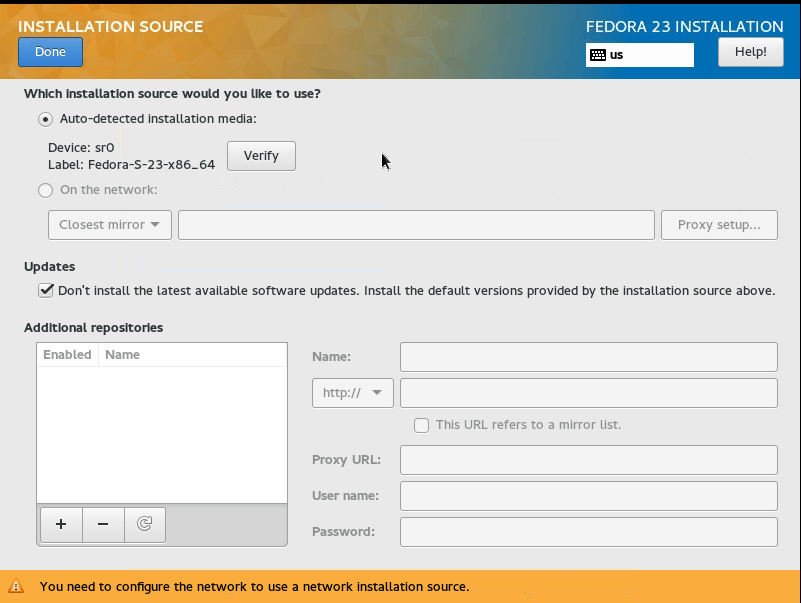The width and height of the screenshot is (801, 603).
Task: Remove selected repository with minus icon
Action: (x=103, y=524)
